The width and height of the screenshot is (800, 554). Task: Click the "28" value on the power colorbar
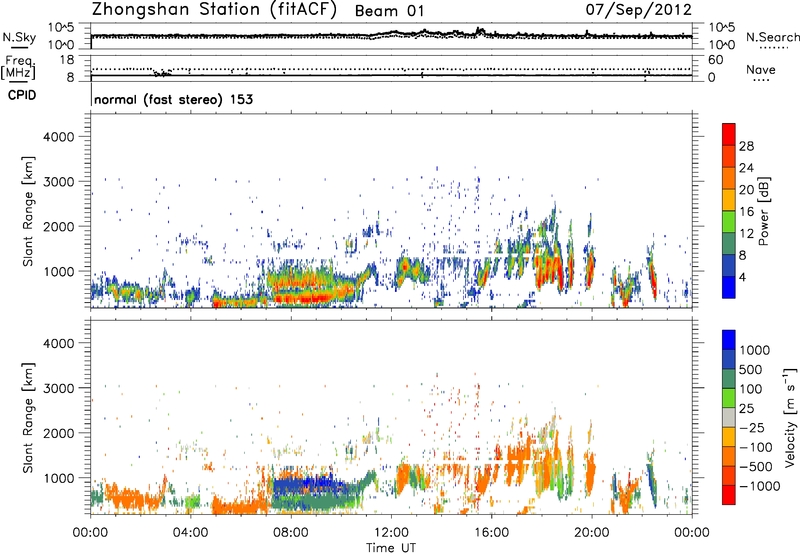point(746,146)
